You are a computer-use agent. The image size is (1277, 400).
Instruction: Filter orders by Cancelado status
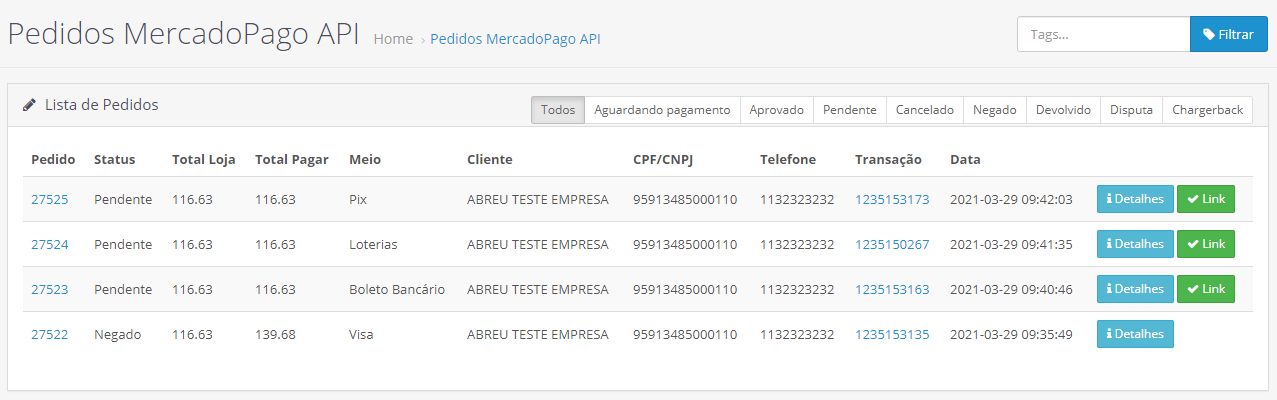[x=924, y=110]
